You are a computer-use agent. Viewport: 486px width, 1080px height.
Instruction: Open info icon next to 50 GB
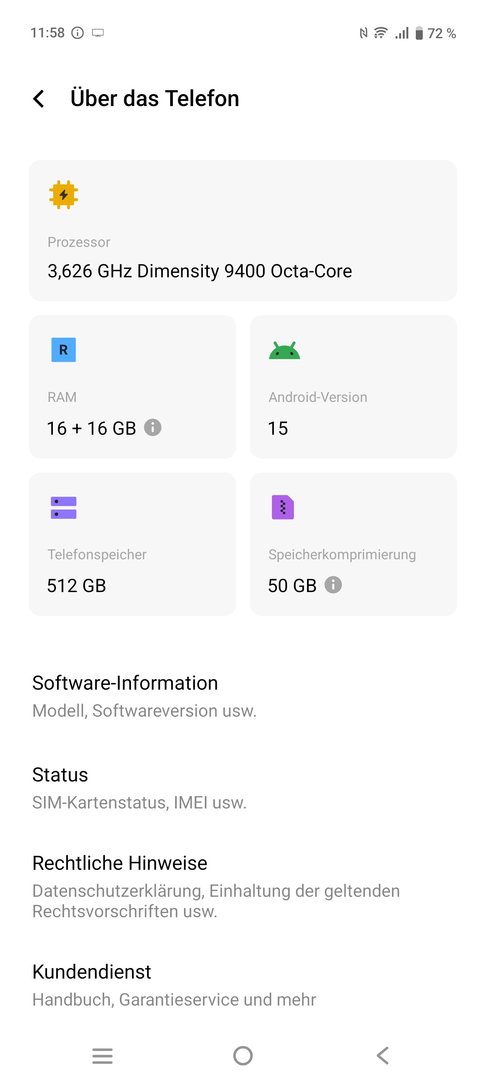333,585
